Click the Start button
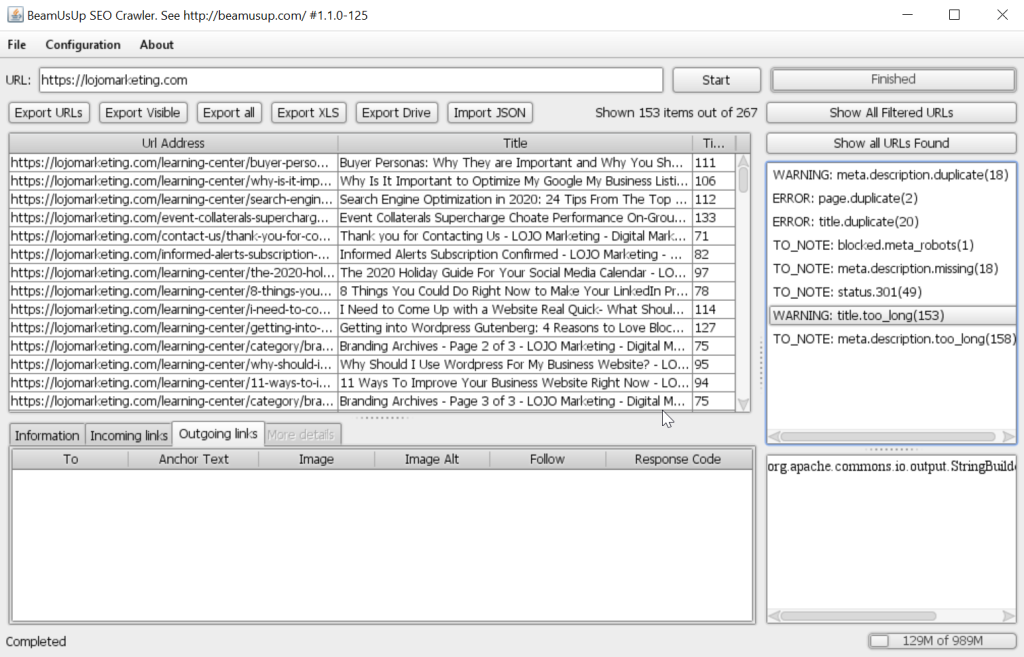The height and width of the screenshot is (657, 1024). tap(716, 80)
